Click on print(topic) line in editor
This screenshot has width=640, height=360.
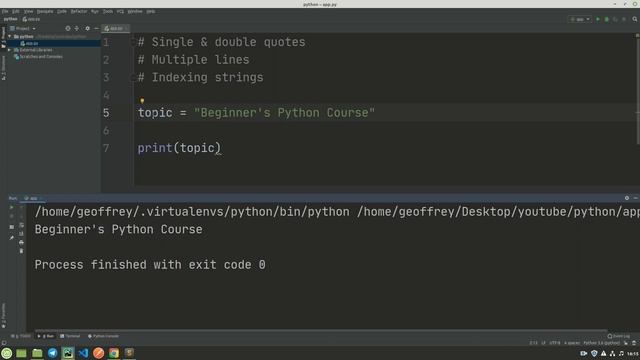(179, 148)
